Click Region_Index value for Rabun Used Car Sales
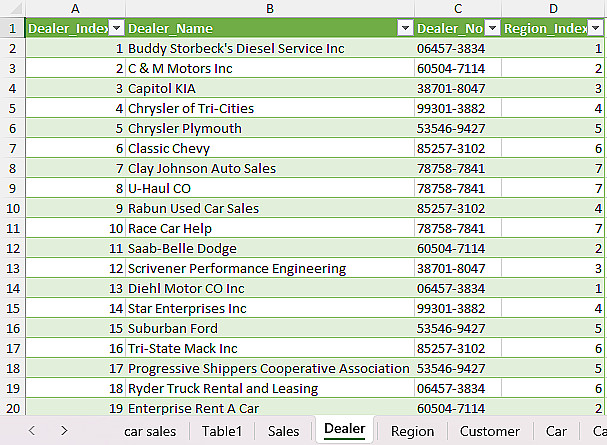The height and width of the screenshot is (445, 607). click(554, 209)
